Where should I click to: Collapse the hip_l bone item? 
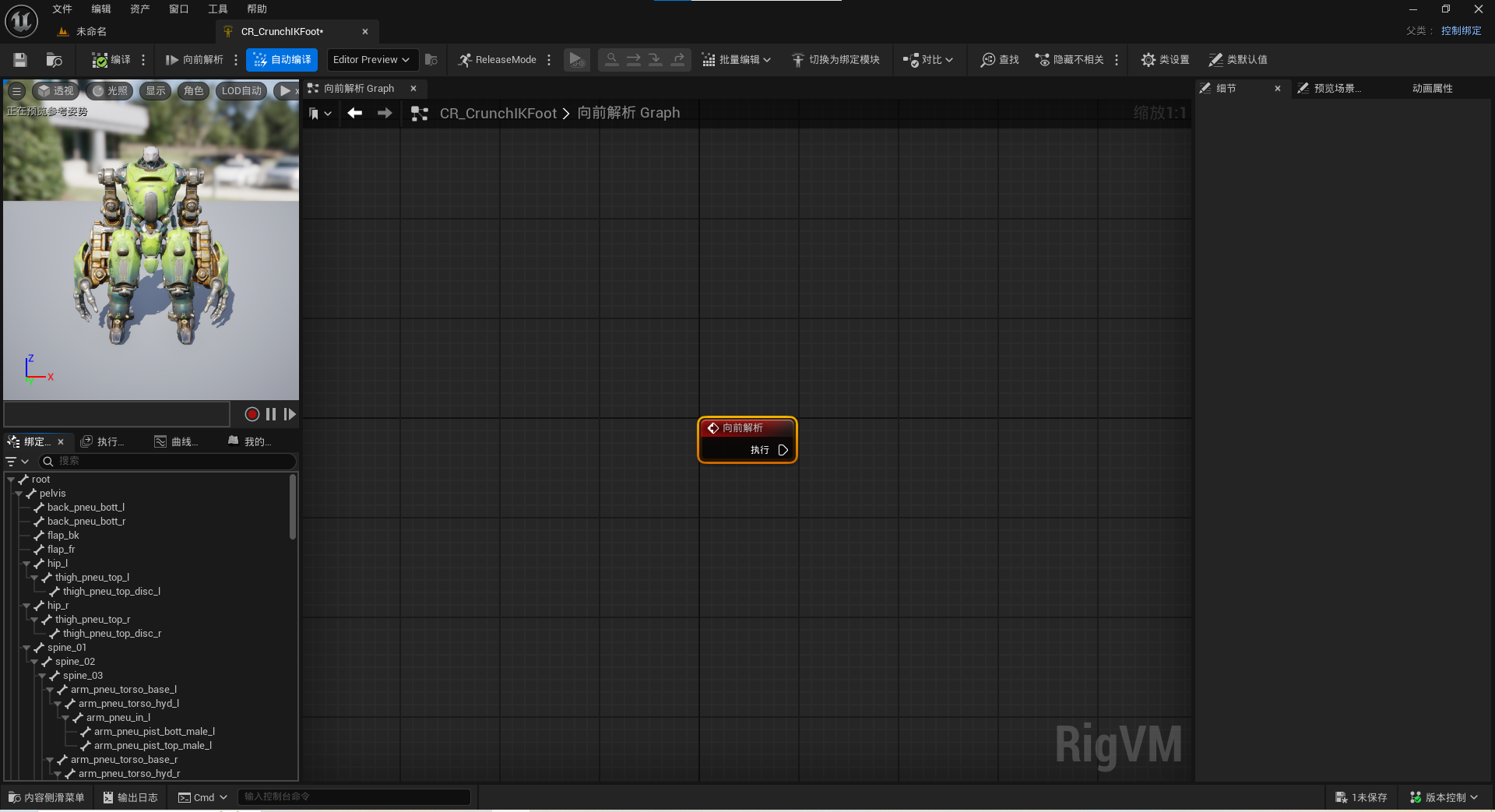26,564
